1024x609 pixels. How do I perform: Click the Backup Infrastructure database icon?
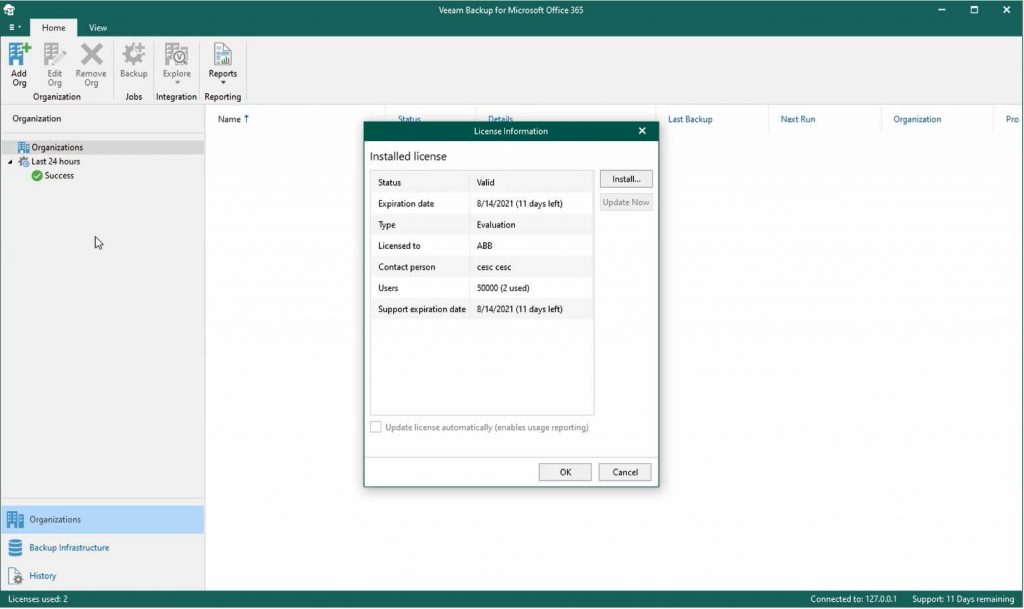coord(15,548)
